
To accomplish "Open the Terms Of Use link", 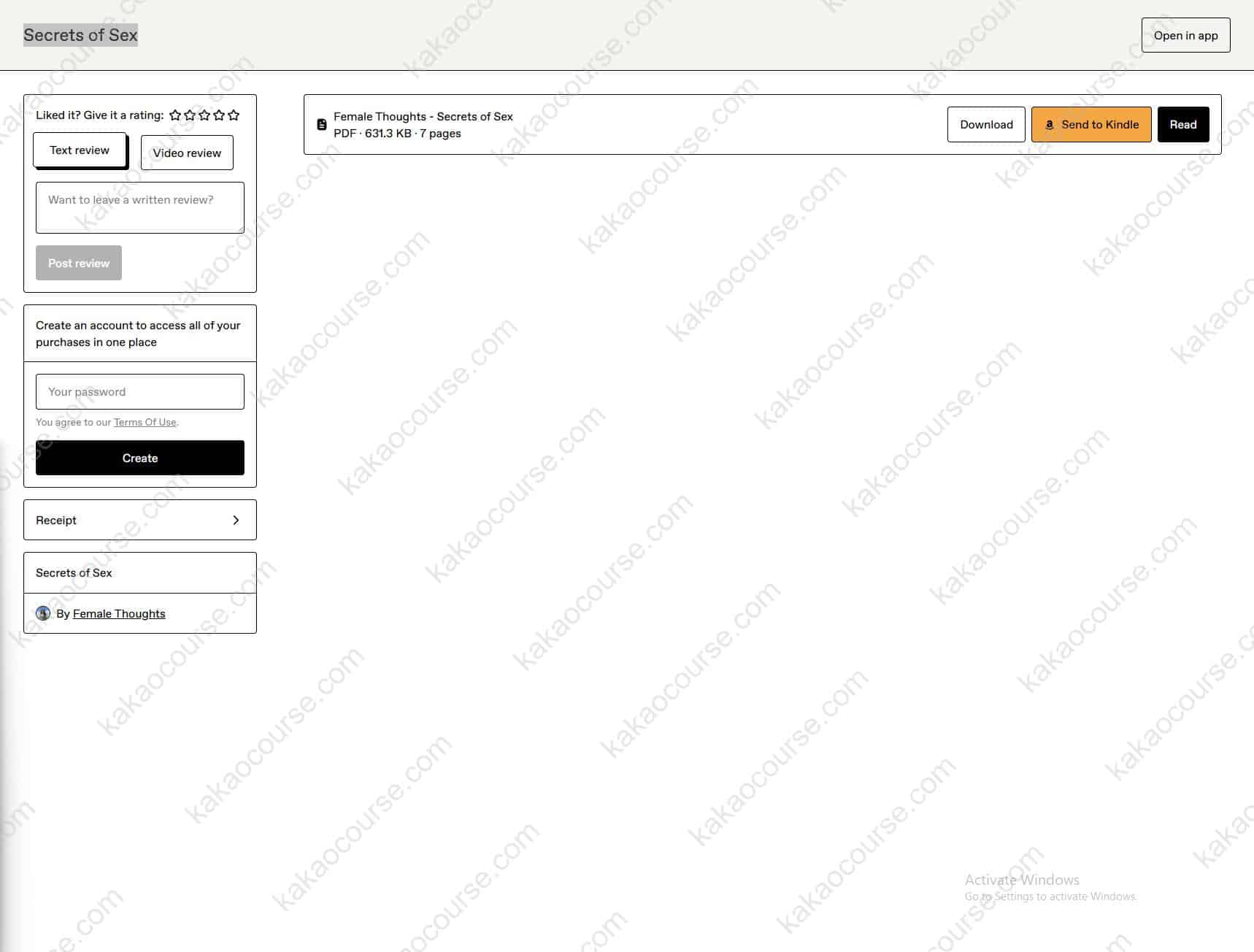I will 145,422.
